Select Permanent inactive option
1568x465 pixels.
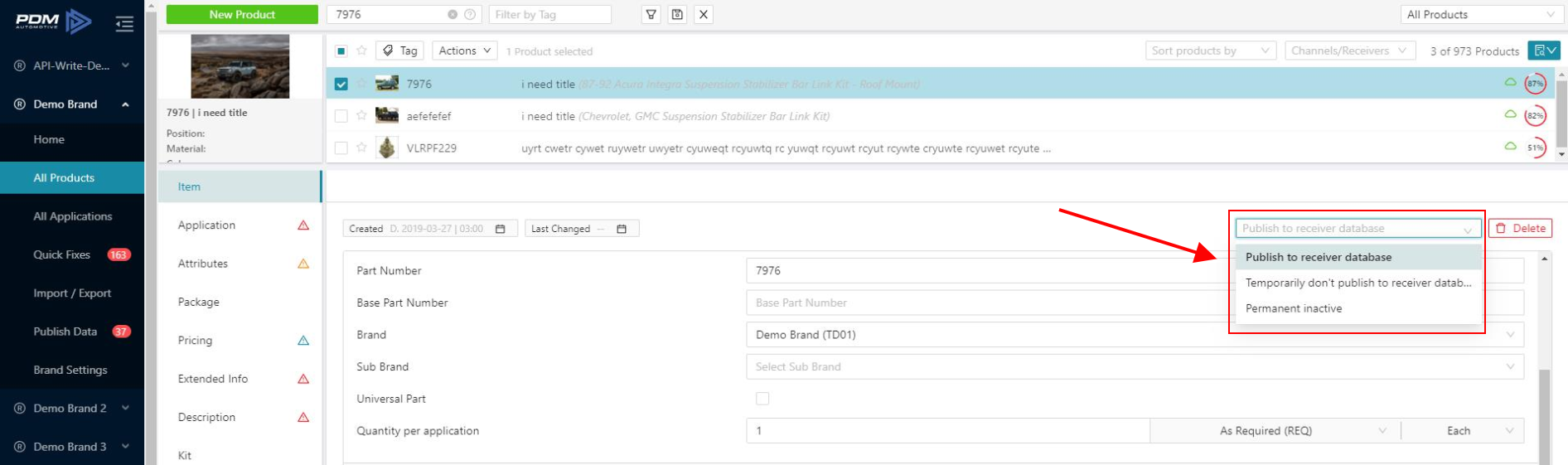[1357, 308]
